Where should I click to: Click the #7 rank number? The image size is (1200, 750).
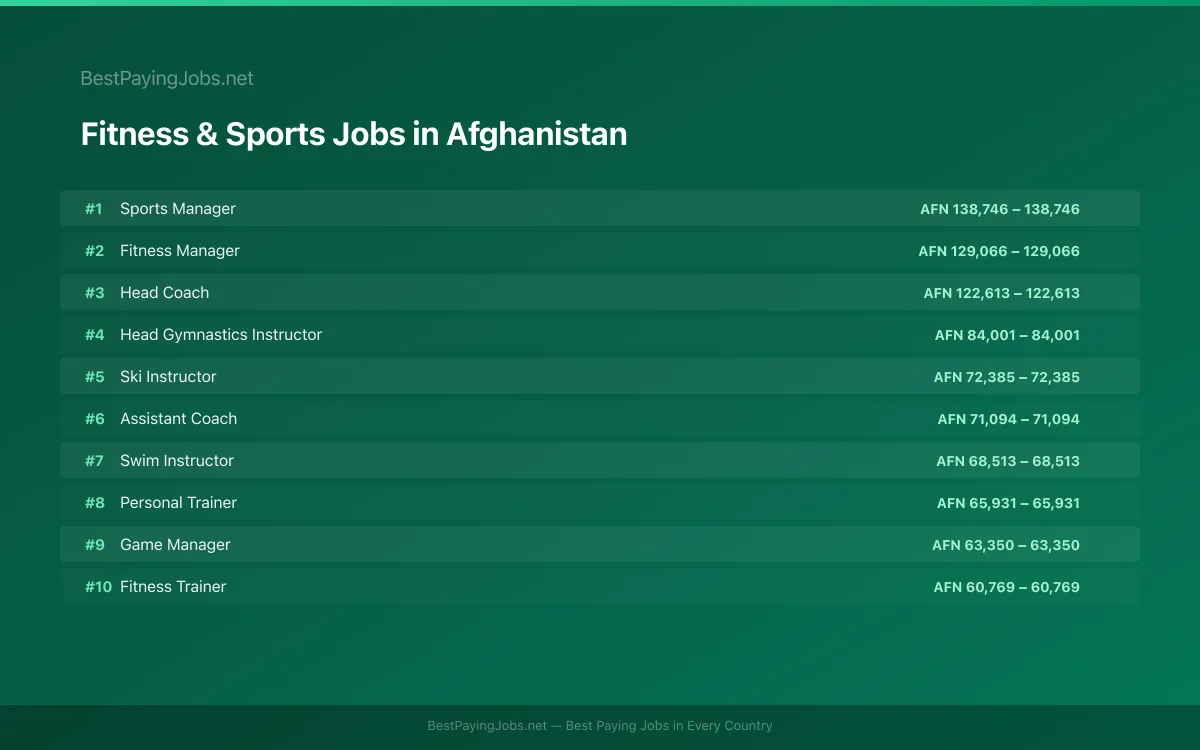[94, 461]
